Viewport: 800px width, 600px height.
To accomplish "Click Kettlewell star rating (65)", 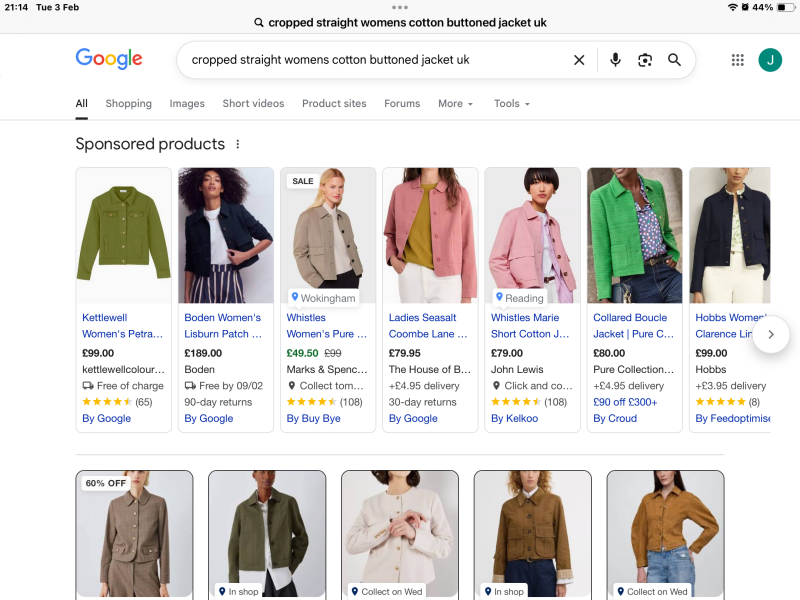I will 117,402.
